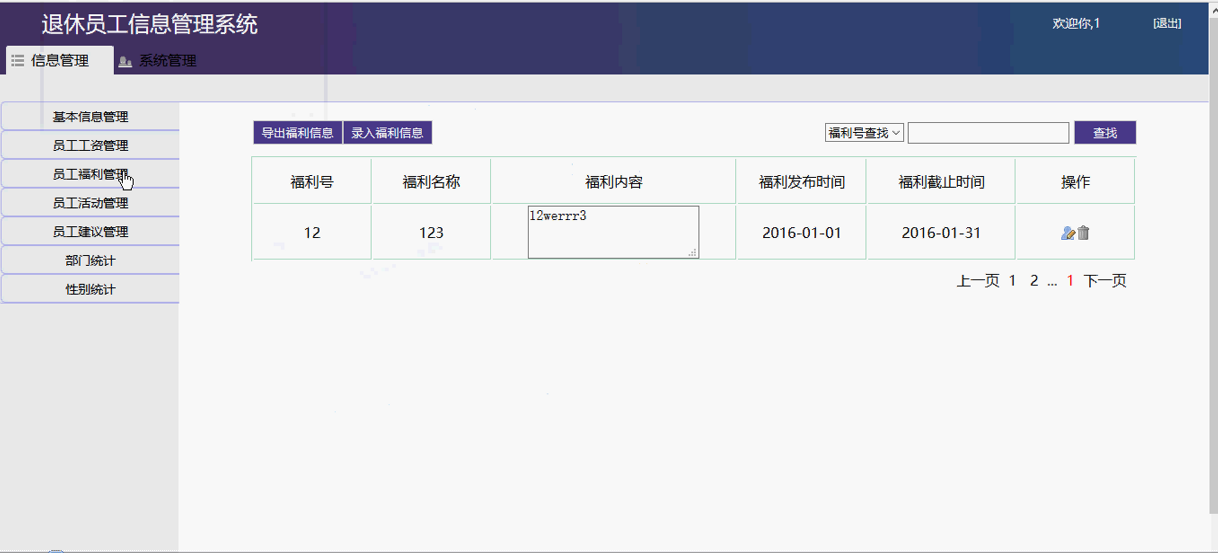The image size is (1218, 553).
Task: Open 员工工资管理 in the sidebar
Action: pos(90,146)
